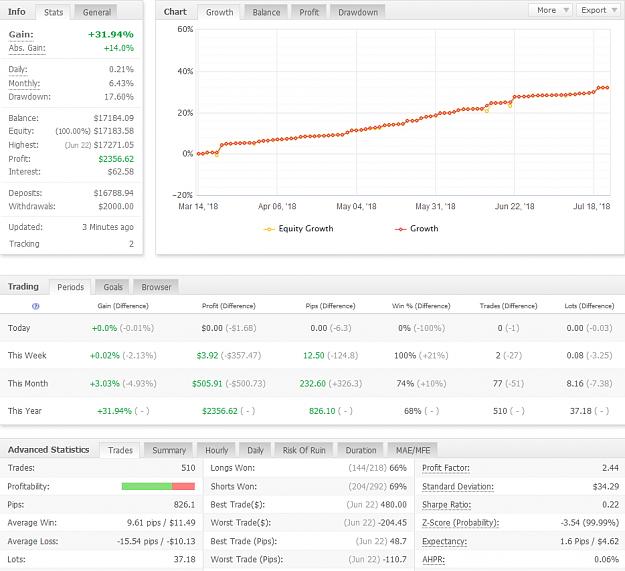The image size is (625, 571).
Task: Click the Z-Score (Probability) label
Action: coord(460,523)
